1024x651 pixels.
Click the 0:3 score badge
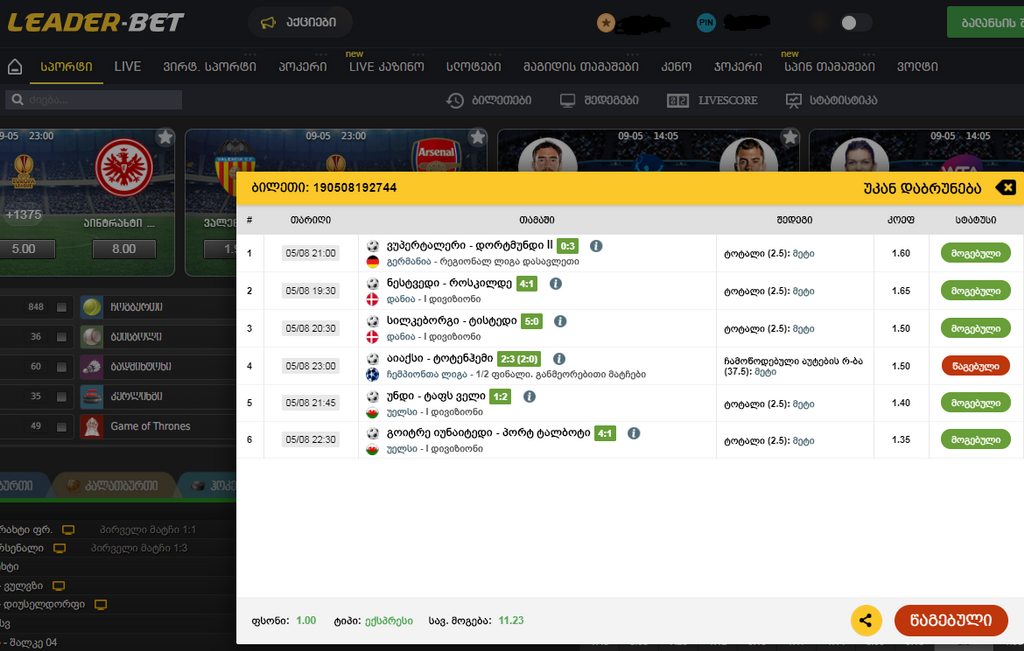pos(568,246)
